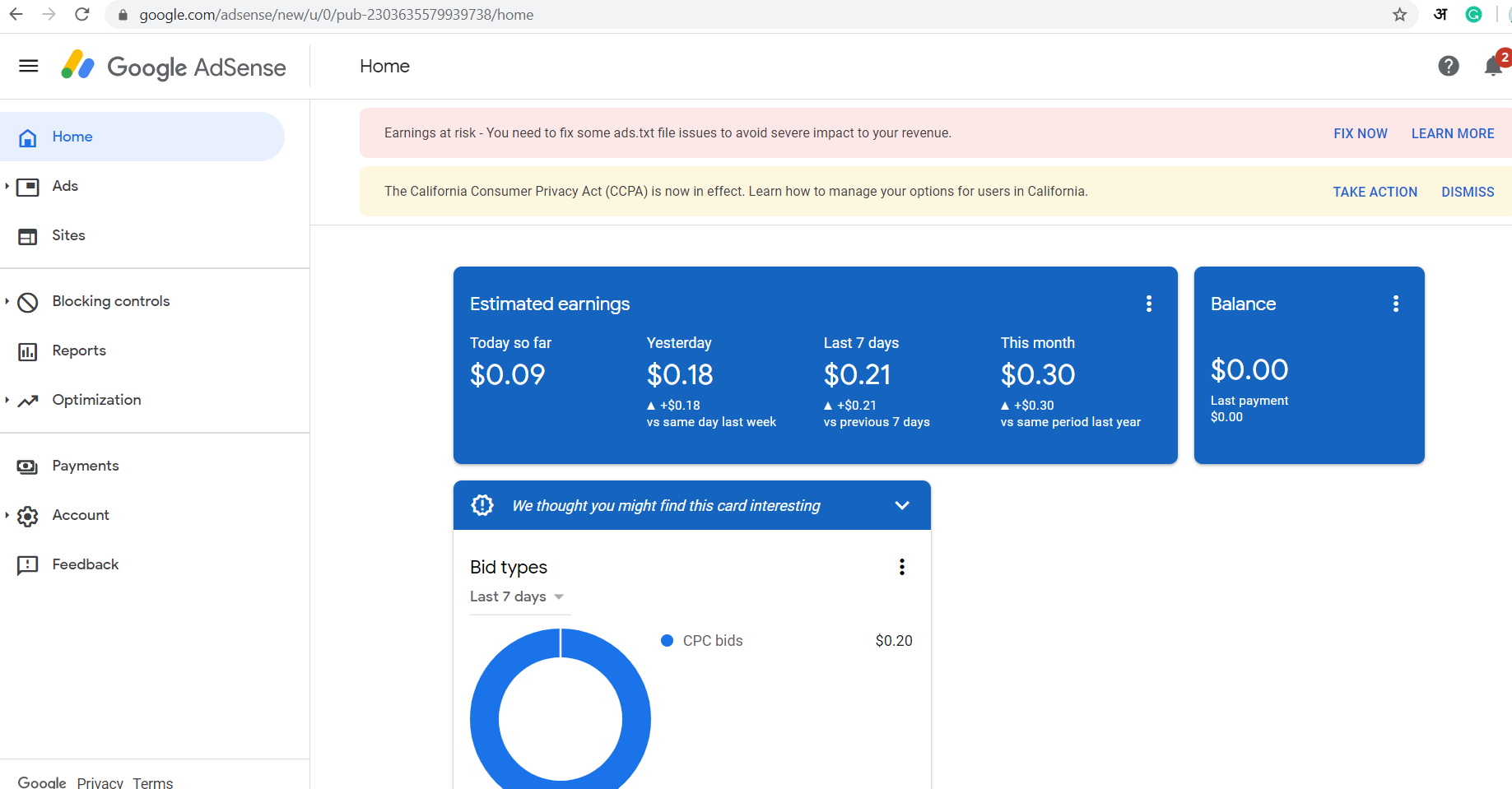Open the Reports icon in sidebar
Image resolution: width=1512 pixels, height=789 pixels.
(x=27, y=350)
